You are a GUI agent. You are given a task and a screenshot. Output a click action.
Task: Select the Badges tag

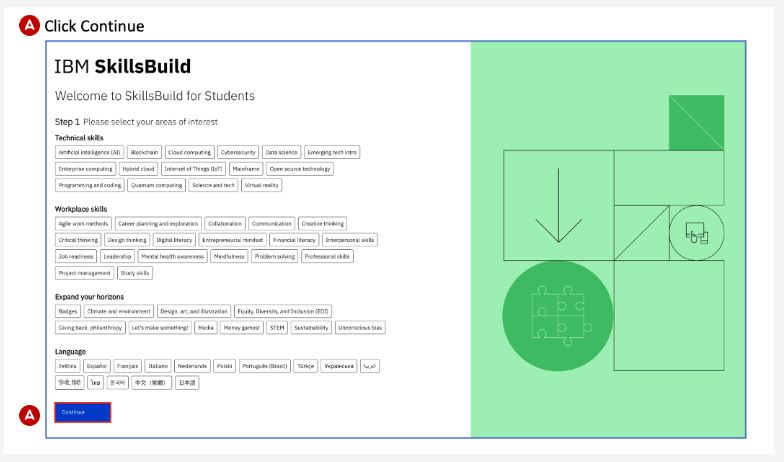coord(68,312)
